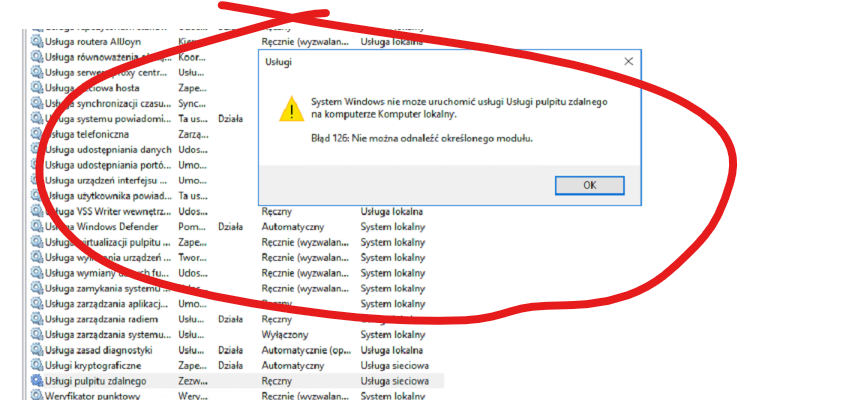Viewport: 847px width, 400px height.
Task: Select the 'Usługi pulpitu zdalnego' service name
Action: (96, 381)
